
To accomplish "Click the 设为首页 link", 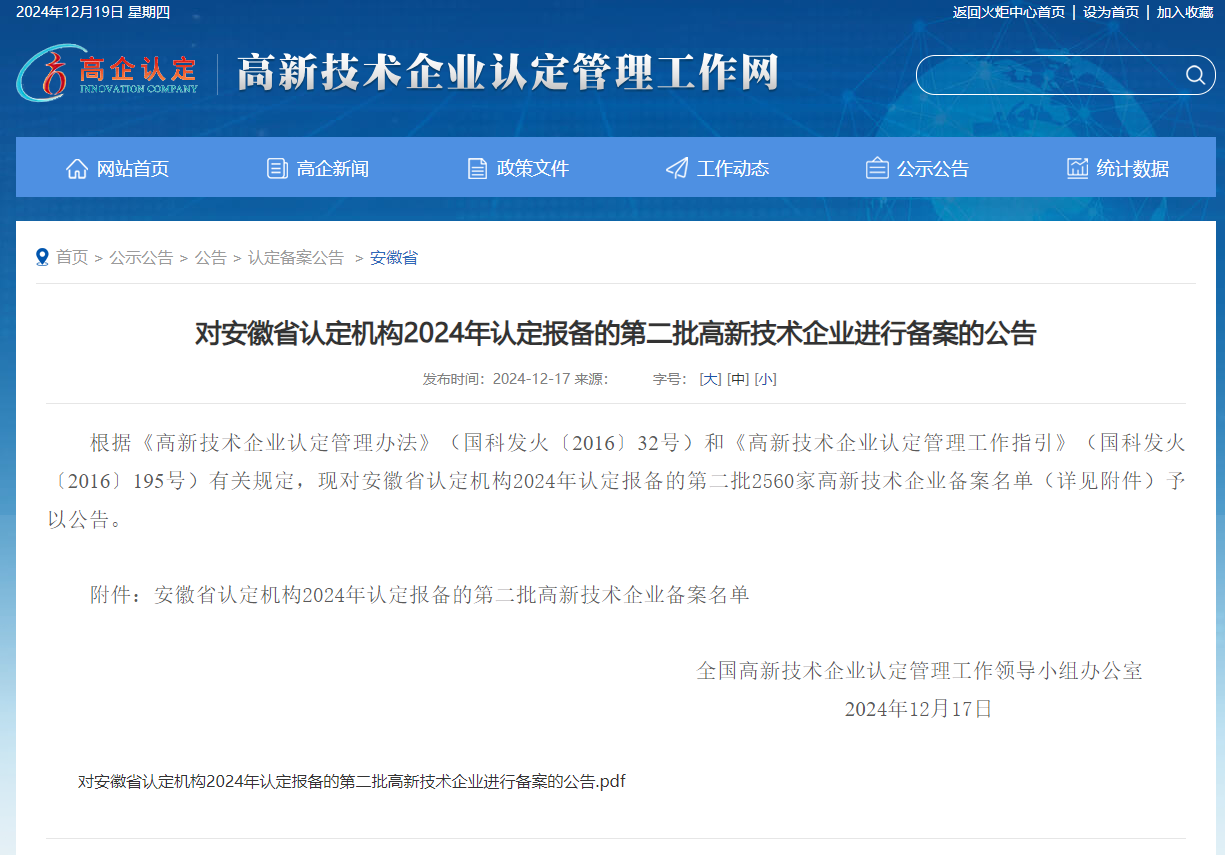I will click(1110, 12).
